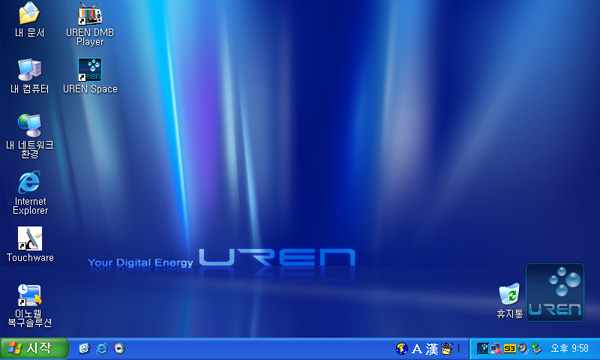Image resolution: width=600 pixels, height=360 pixels.
Task: Launch Windows Media Player from quick launch
Action: click(x=119, y=349)
